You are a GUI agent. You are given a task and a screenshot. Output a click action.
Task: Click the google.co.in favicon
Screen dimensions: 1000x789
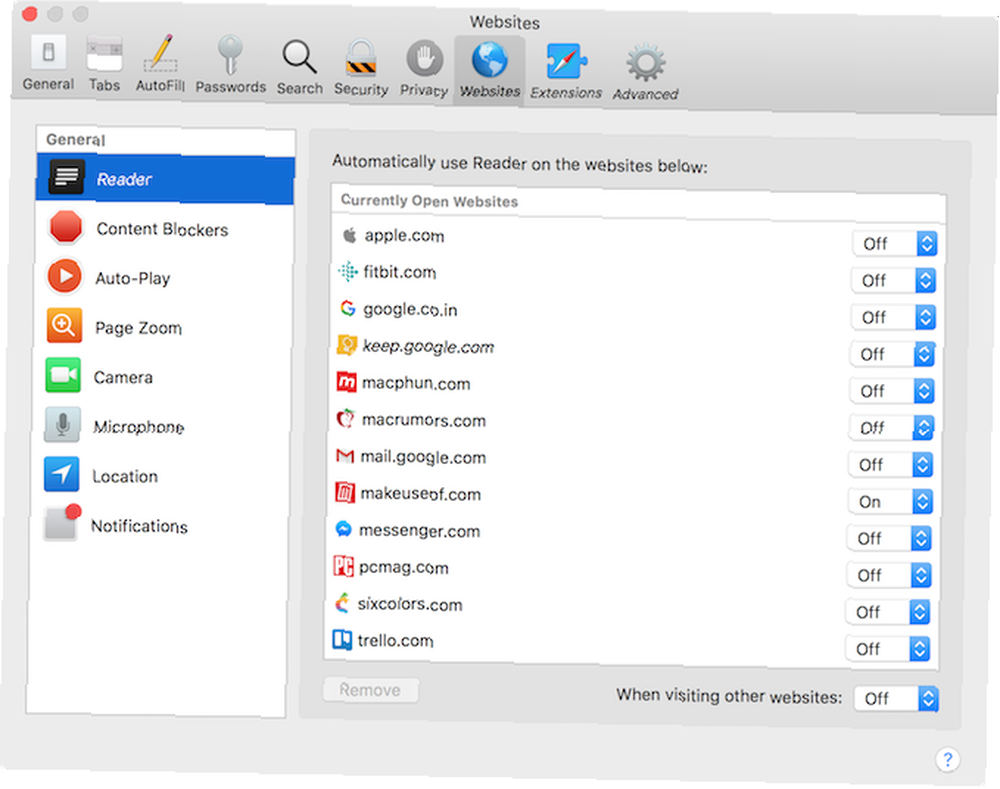pos(348,308)
